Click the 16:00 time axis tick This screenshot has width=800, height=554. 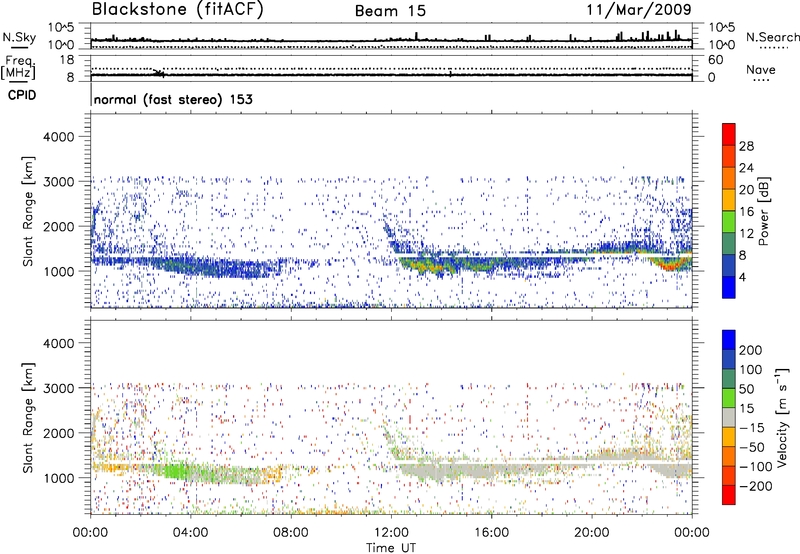click(491, 533)
